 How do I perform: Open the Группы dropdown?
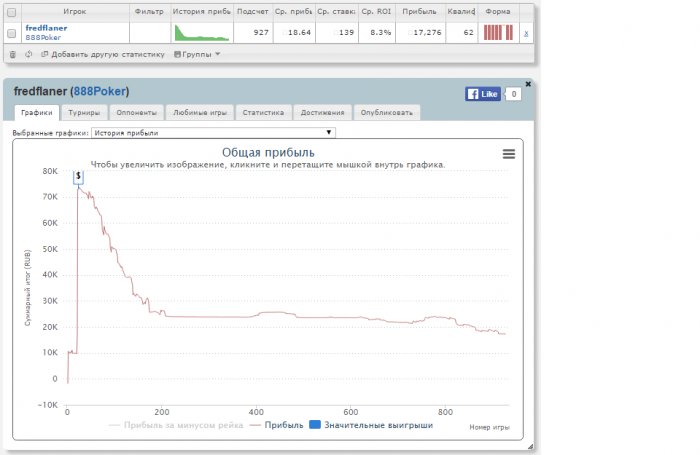pos(197,54)
